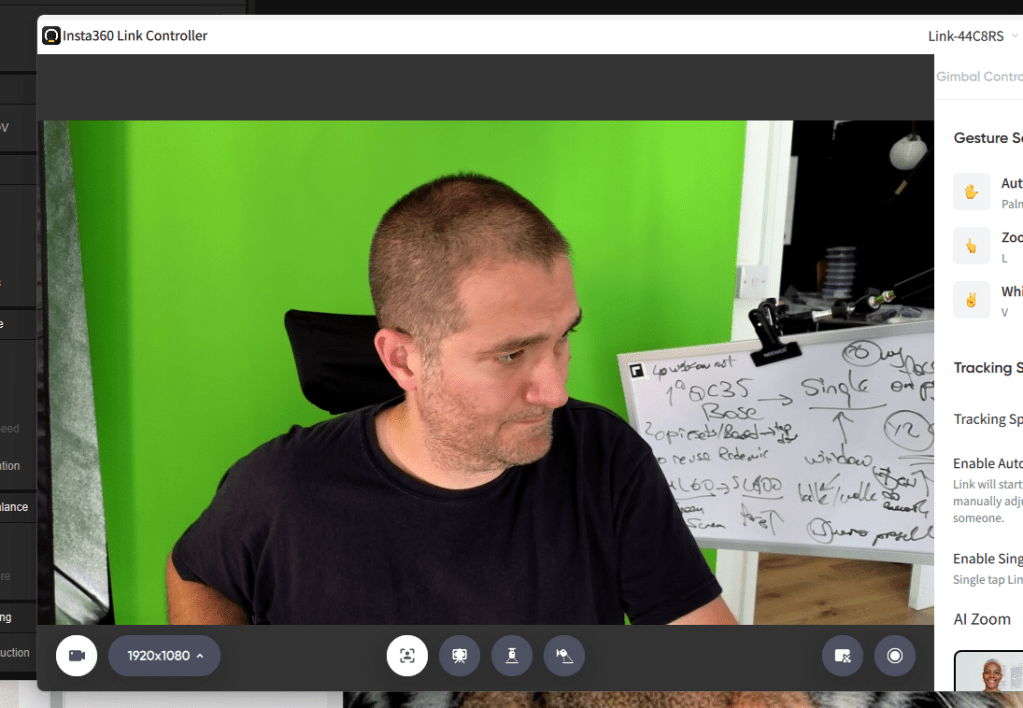Click the raised palm gesture icon
Screen dimensions: 1023x708
pyautogui.click(x=971, y=191)
